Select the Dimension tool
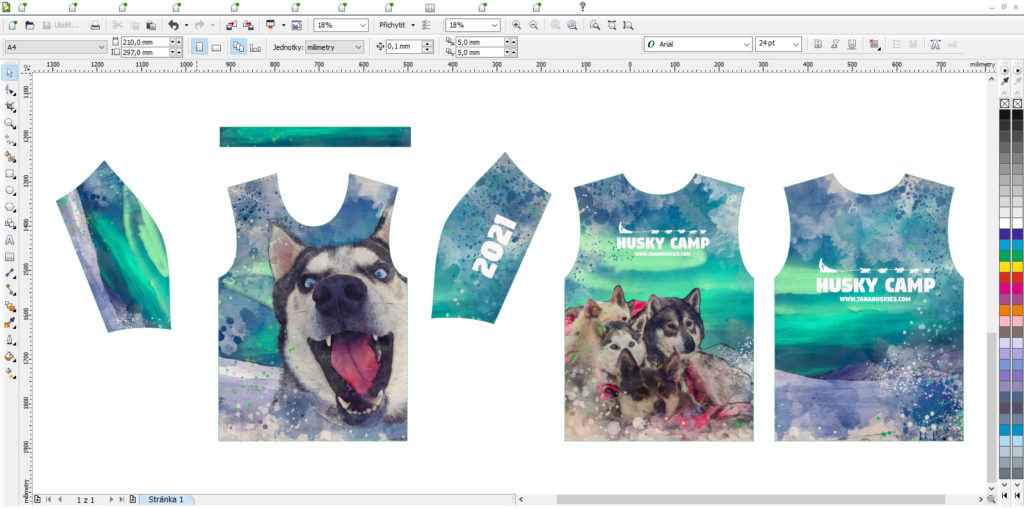 click(10, 274)
